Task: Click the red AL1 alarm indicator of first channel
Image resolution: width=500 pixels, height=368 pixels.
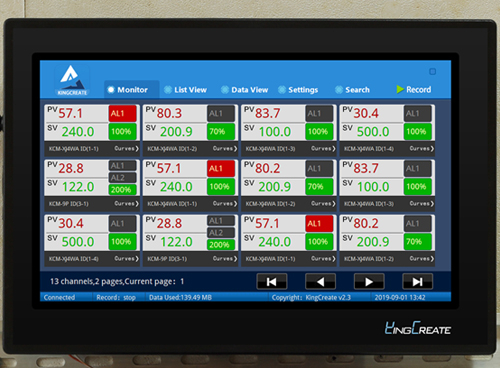Action: coord(122,114)
